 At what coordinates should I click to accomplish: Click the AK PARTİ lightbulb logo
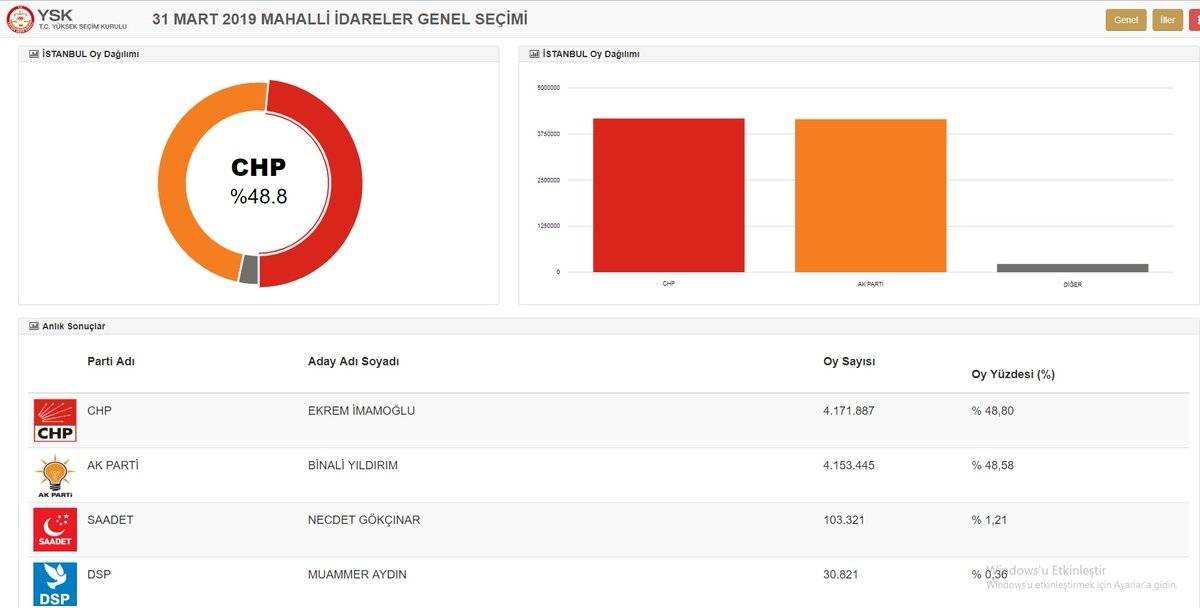55,476
